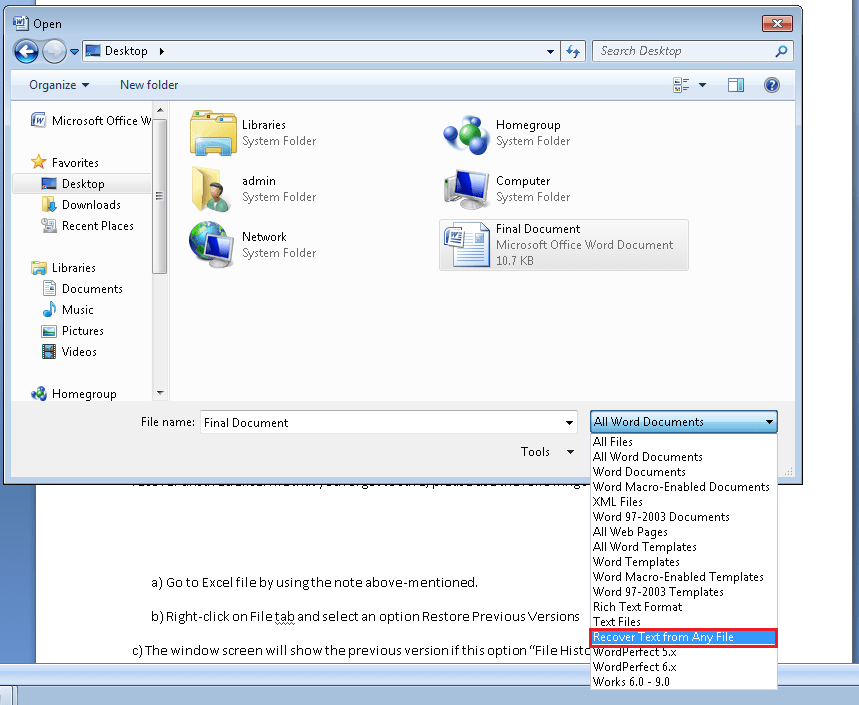Viewport: 859px width, 705px height.
Task: Show the preview pane icon
Action: tap(736, 84)
